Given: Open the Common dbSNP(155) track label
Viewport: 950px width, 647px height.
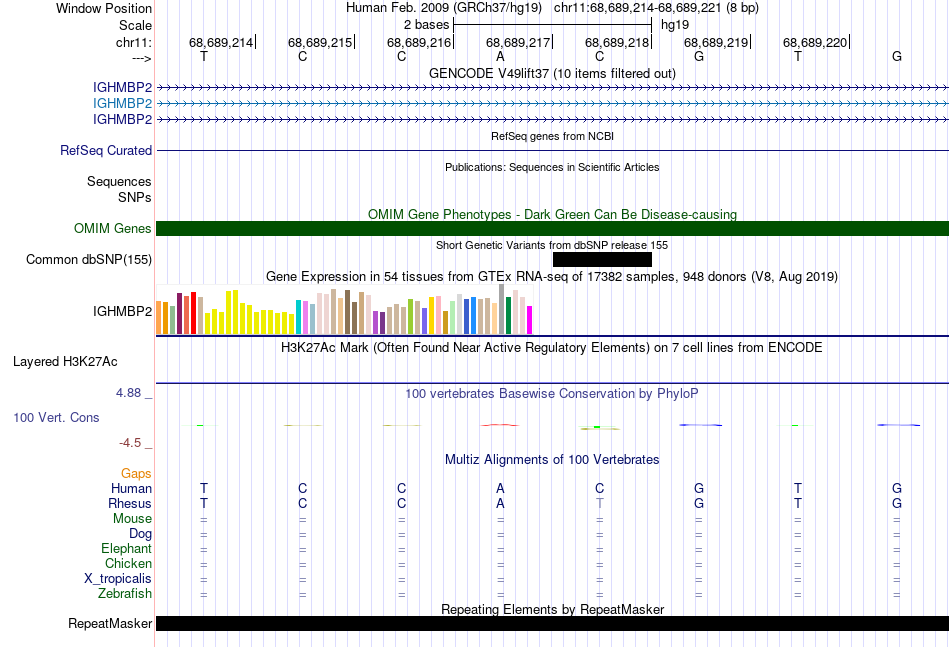Looking at the screenshot, I should click(x=89, y=259).
